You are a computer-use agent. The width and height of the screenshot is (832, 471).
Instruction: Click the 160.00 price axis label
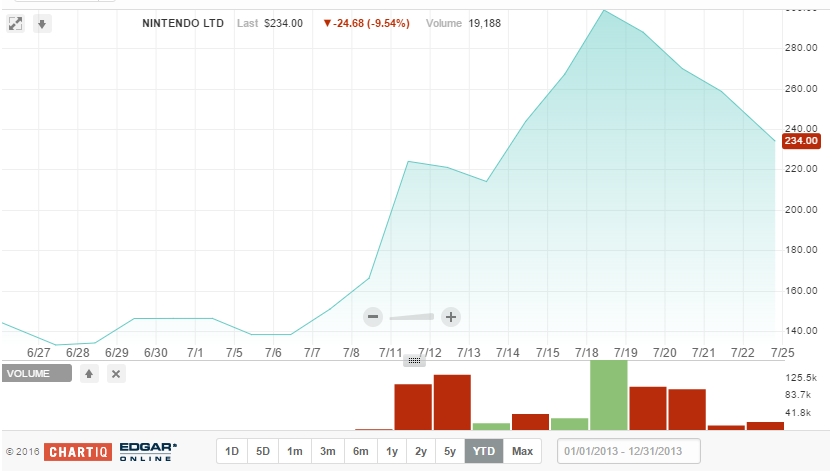click(x=801, y=291)
